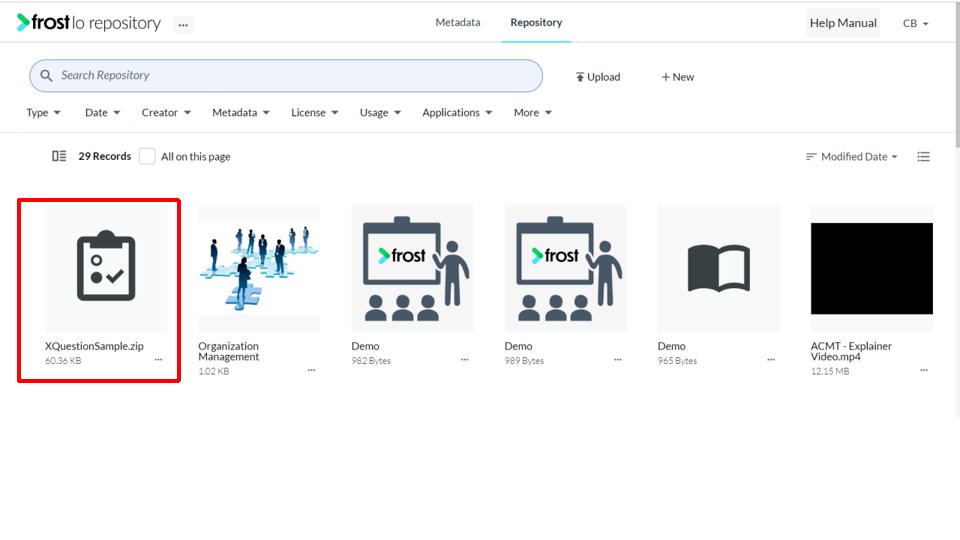960x540 pixels.
Task: Click the frost lo repository logo
Action: tap(89, 23)
